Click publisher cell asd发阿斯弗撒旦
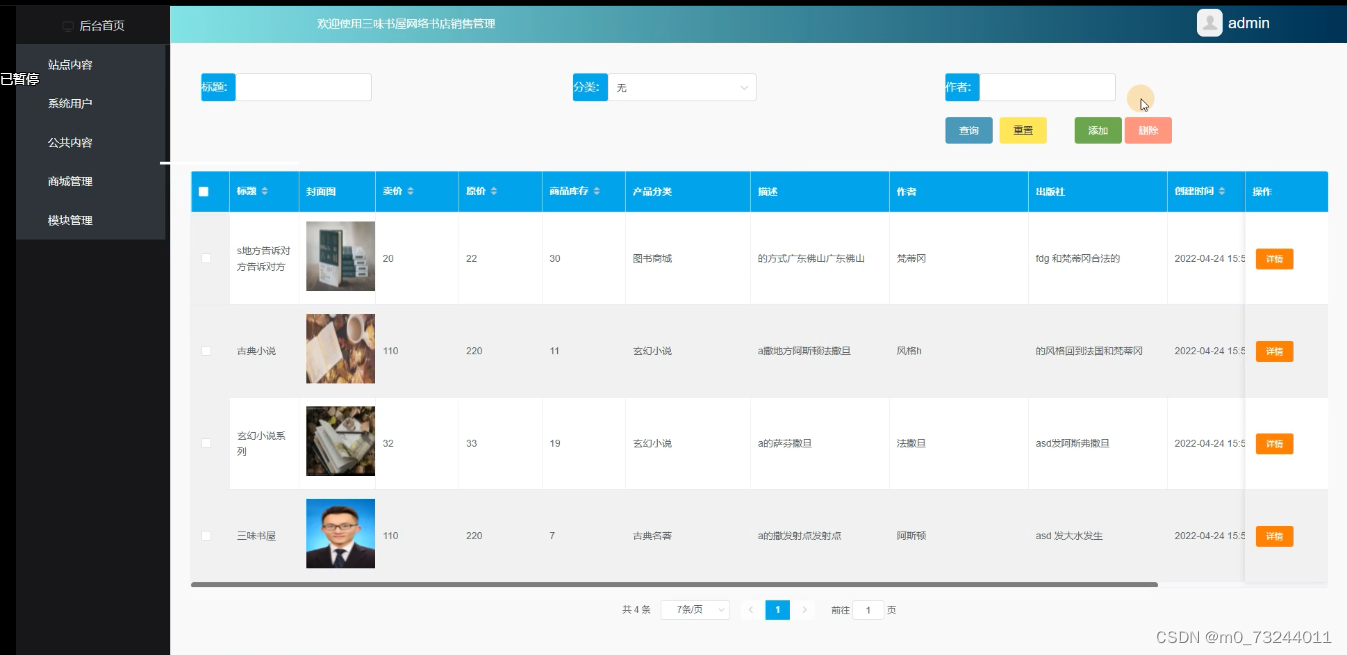This screenshot has width=1347, height=655. [x=1072, y=444]
